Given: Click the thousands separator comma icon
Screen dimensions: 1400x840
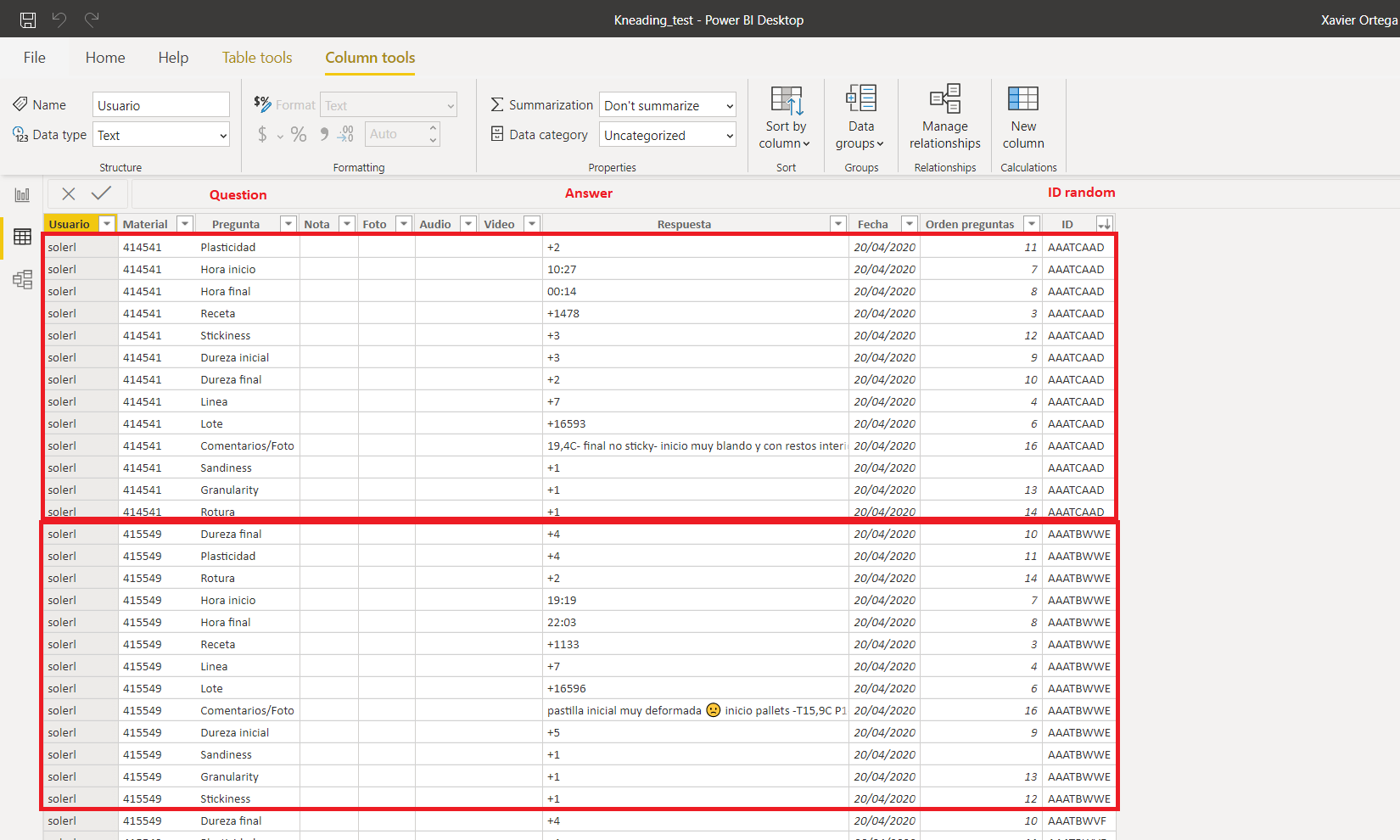Looking at the screenshot, I should pos(324,134).
